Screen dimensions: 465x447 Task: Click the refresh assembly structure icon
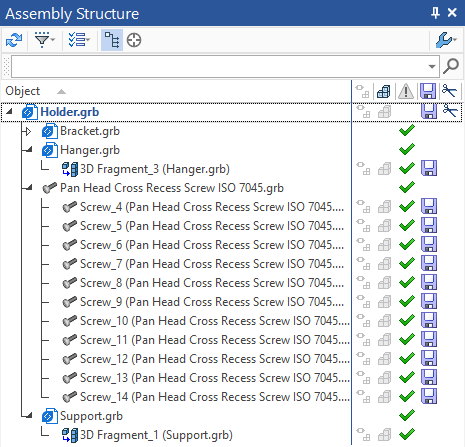(x=14, y=40)
